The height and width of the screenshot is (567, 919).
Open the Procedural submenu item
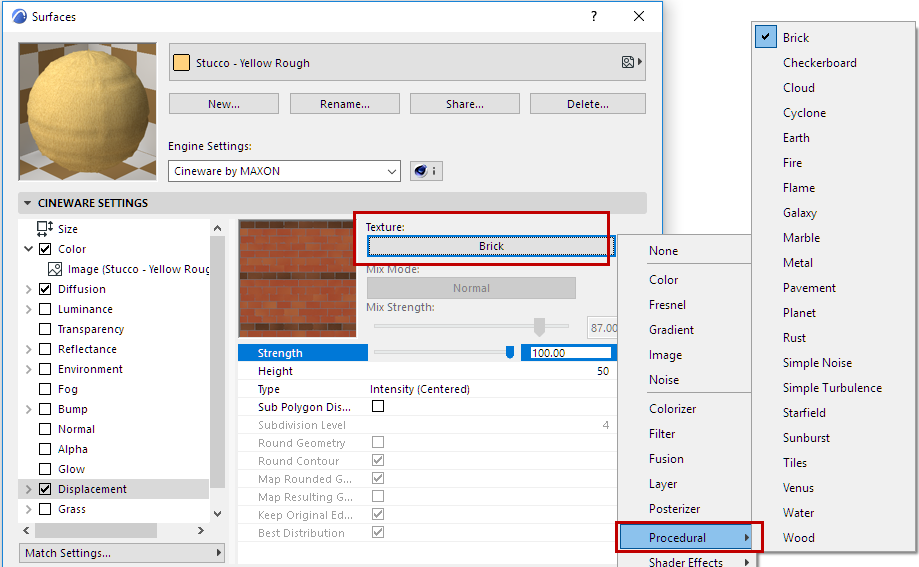click(x=686, y=537)
